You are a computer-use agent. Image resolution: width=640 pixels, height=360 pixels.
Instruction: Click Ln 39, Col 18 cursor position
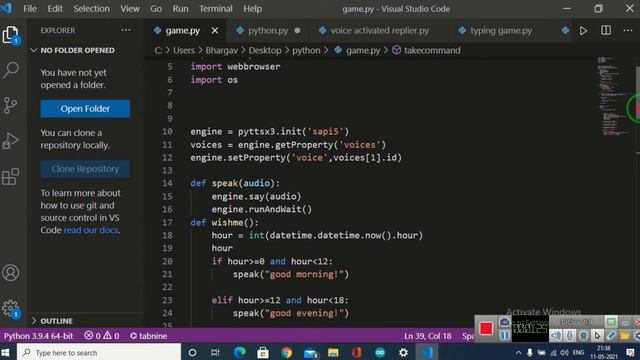tap(428, 336)
